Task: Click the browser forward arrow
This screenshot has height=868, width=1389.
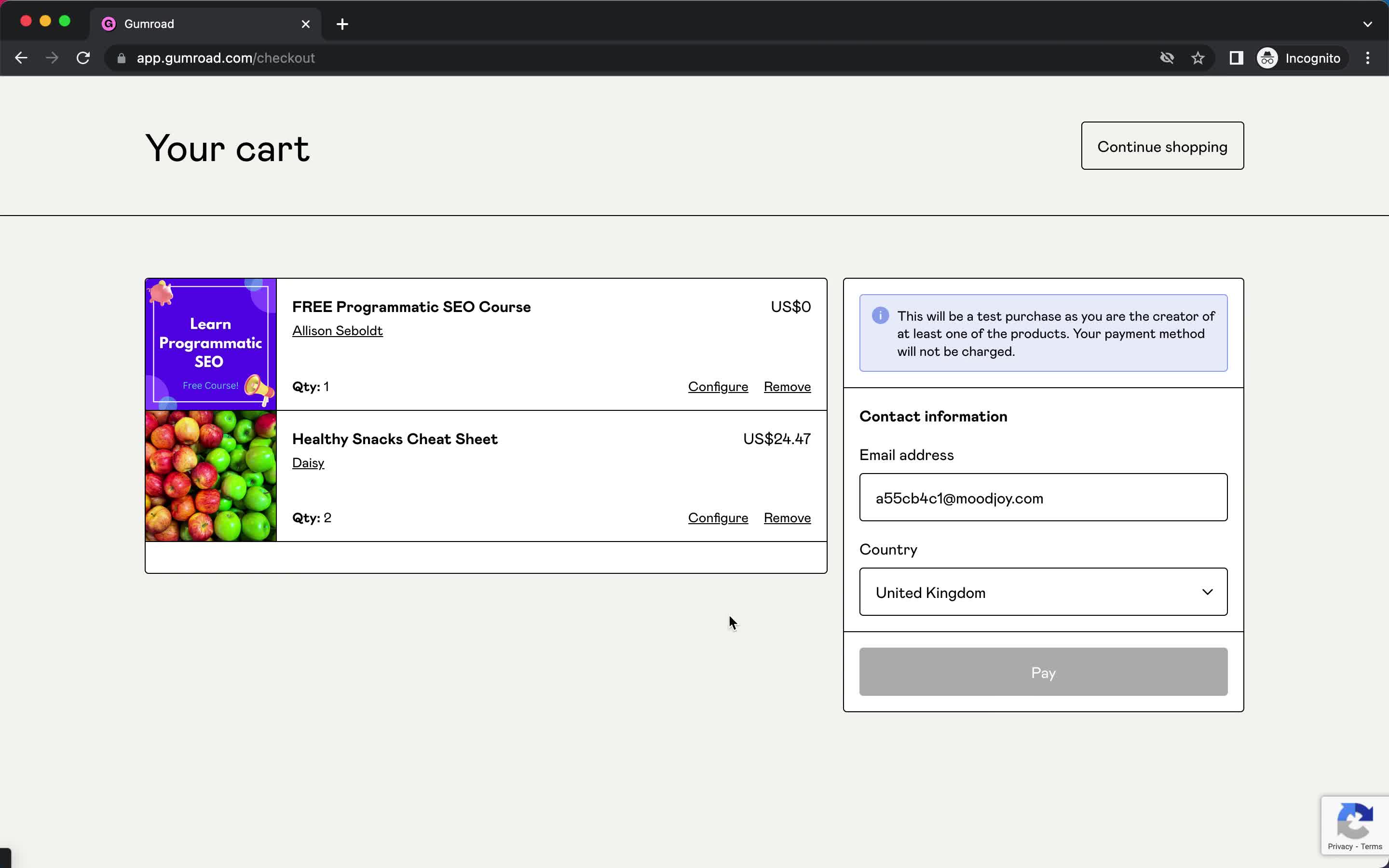Action: click(52, 58)
